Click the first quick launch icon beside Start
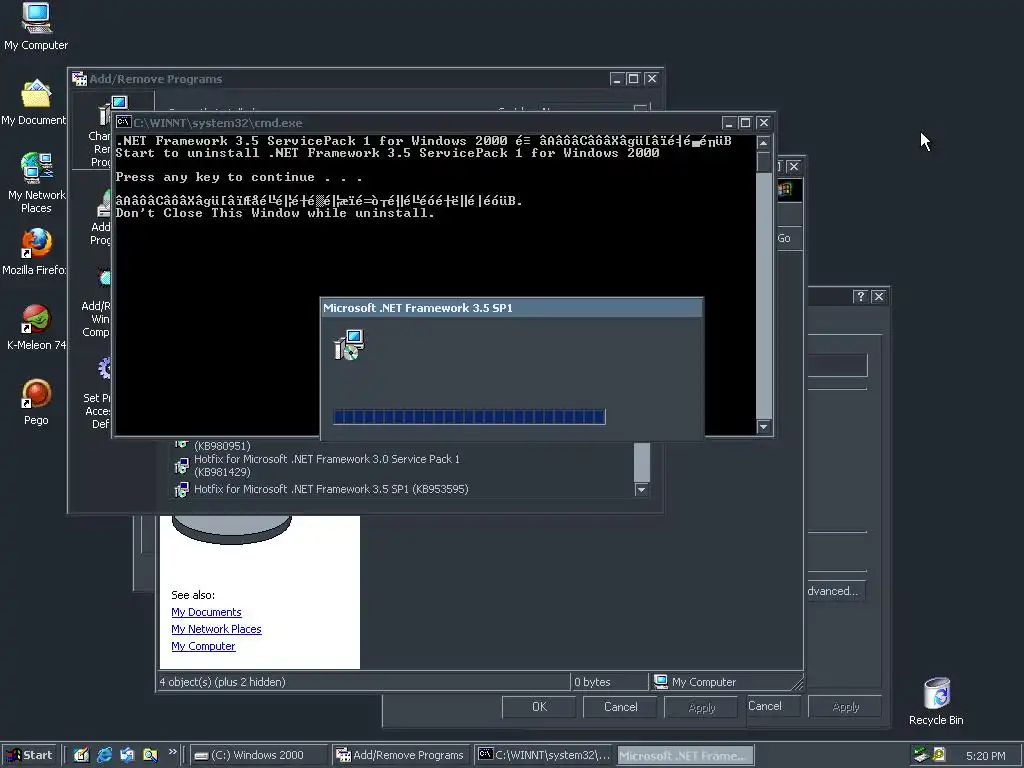 click(82, 755)
